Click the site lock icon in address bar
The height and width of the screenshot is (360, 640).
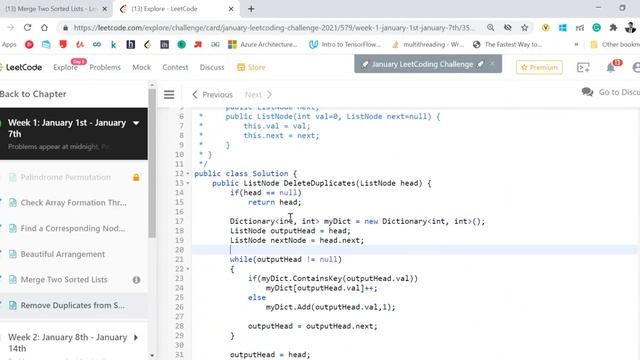point(65,28)
